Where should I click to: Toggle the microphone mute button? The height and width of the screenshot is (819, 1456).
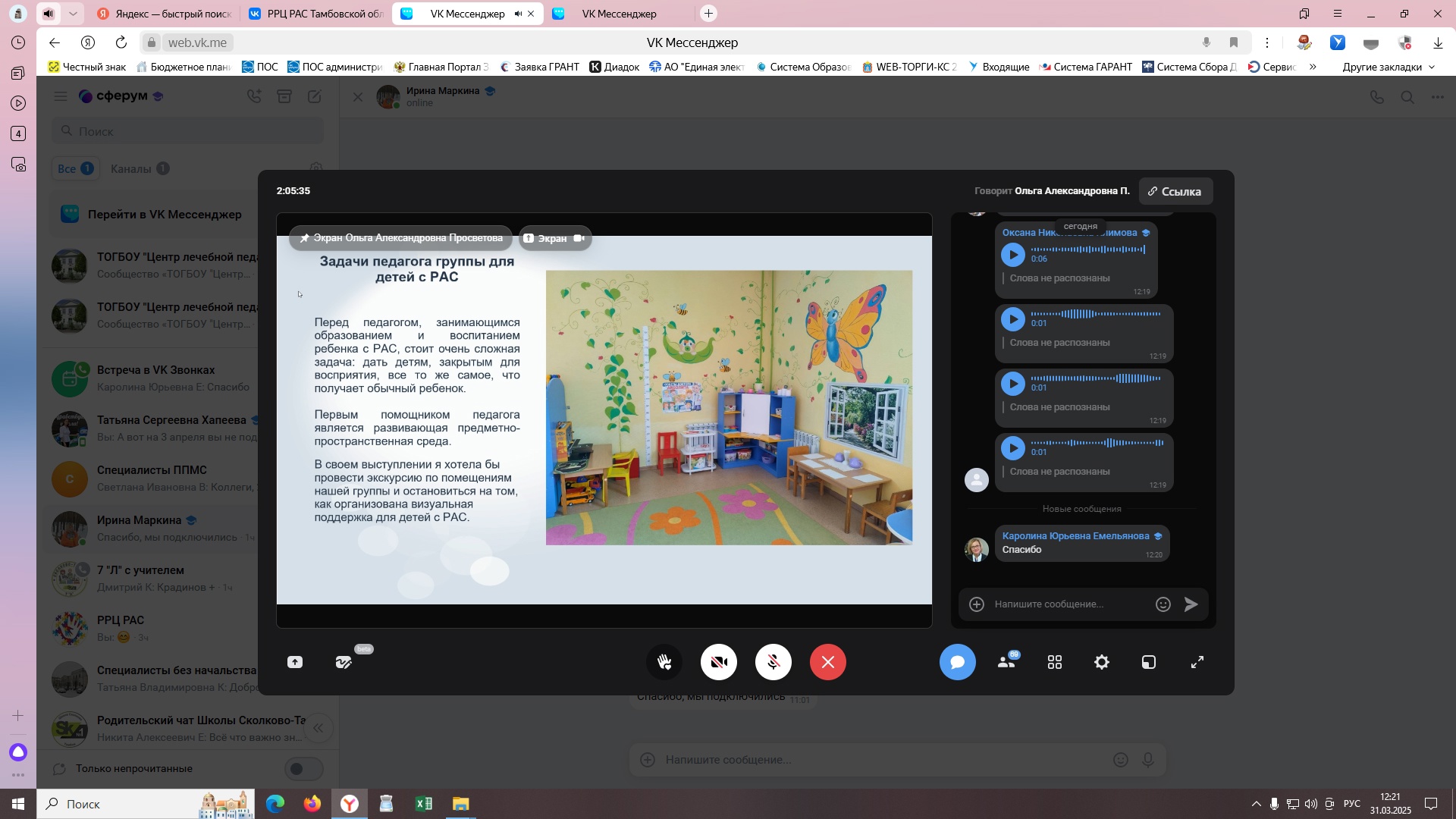click(773, 662)
